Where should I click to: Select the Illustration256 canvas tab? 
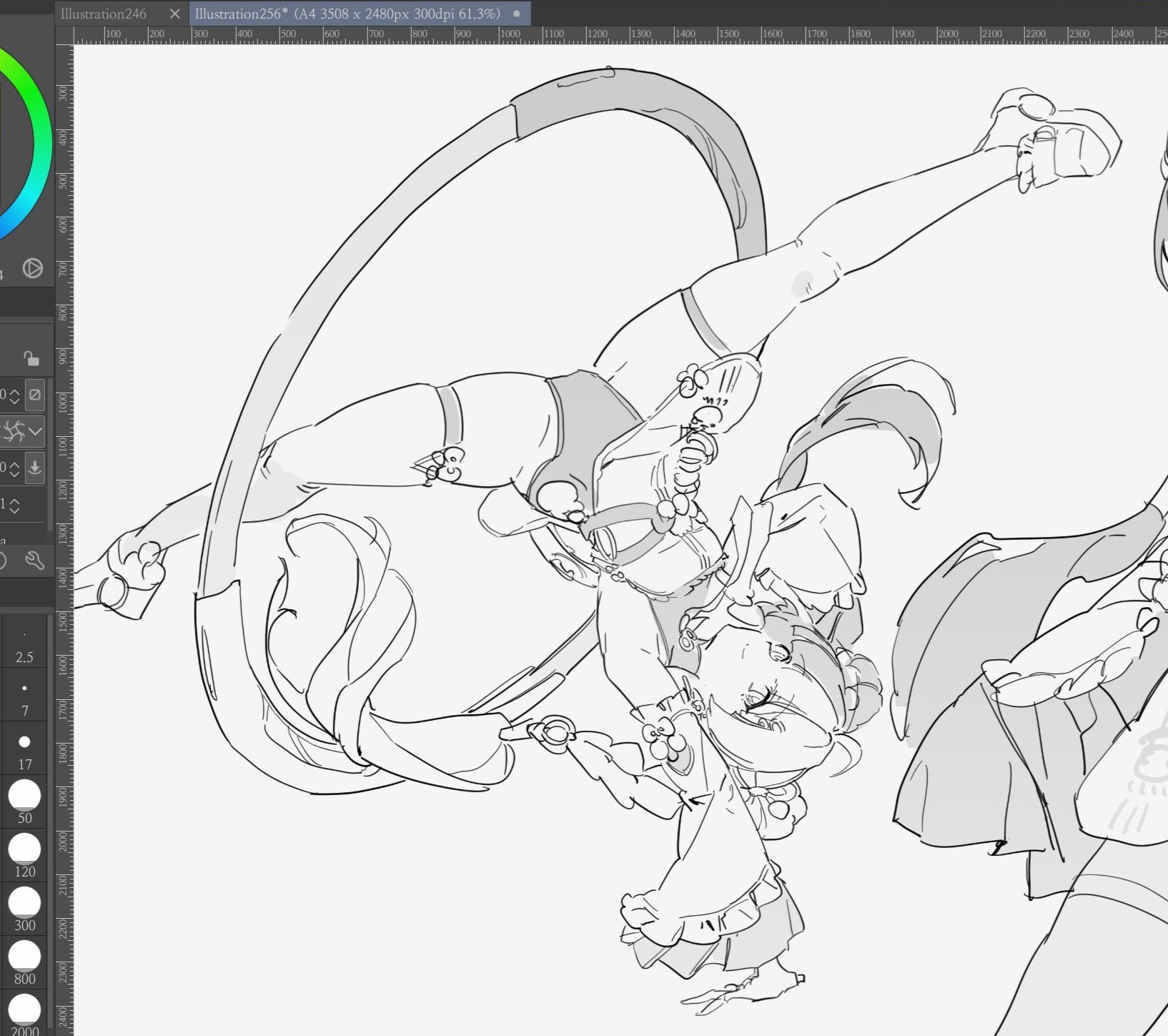347,14
